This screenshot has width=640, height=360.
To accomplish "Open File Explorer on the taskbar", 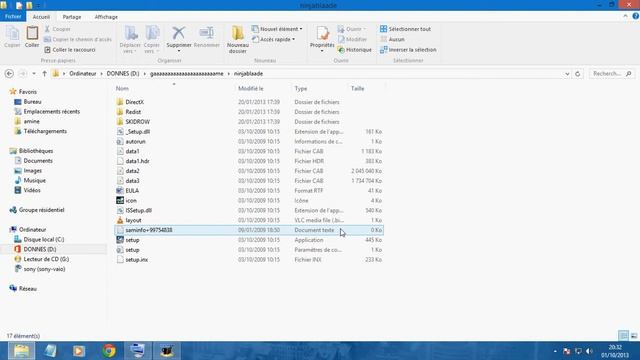I will [21, 351].
